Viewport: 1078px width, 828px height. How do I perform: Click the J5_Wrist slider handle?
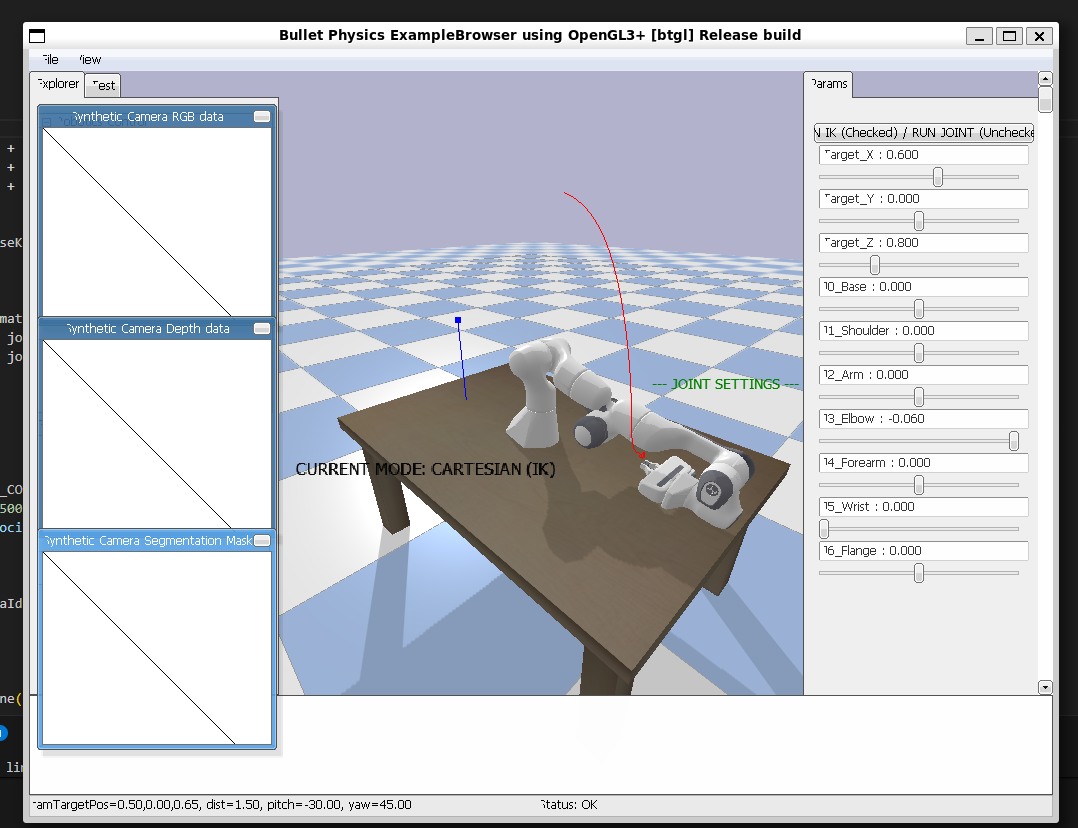(x=824, y=529)
